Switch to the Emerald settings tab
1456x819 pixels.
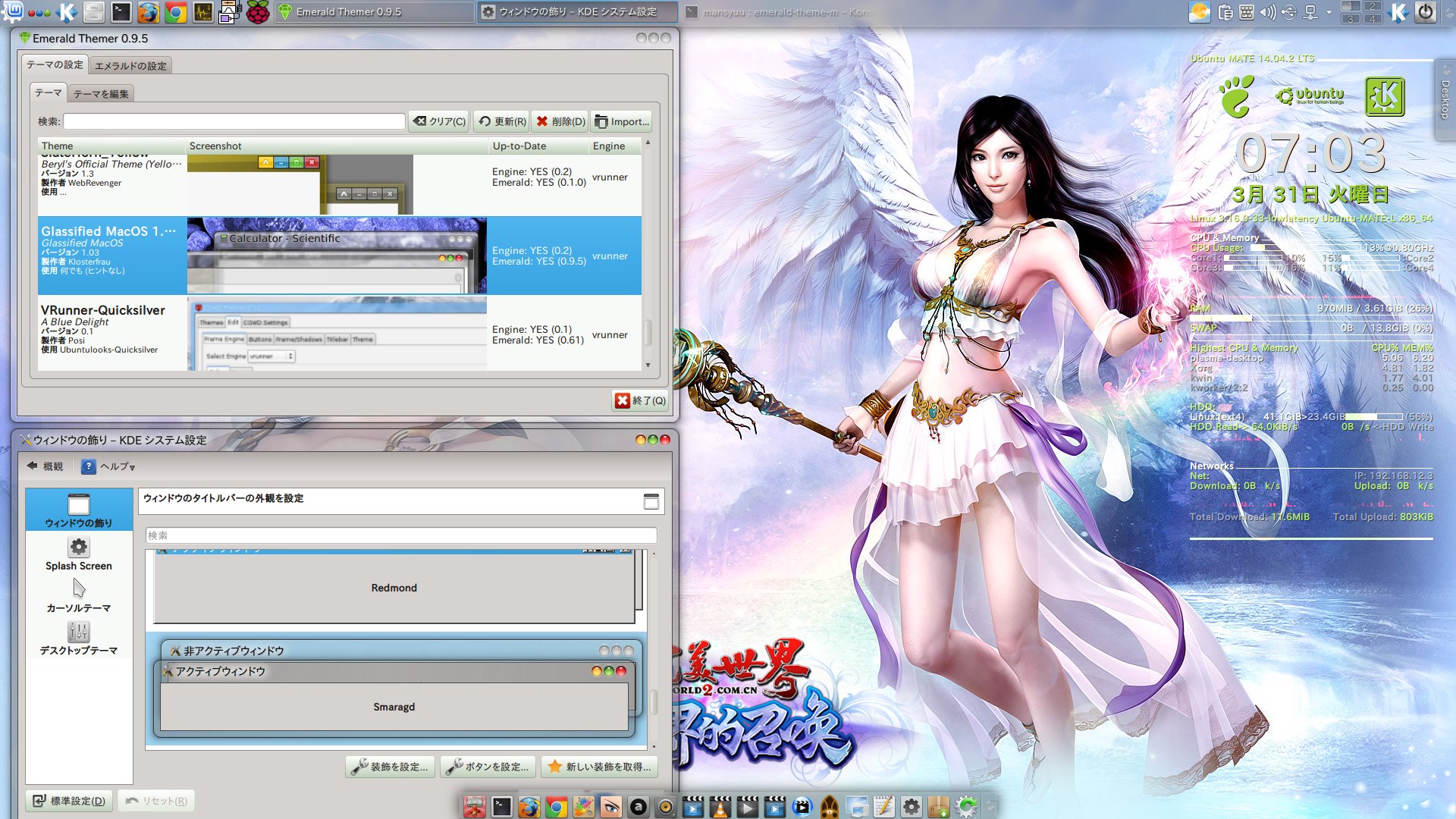[x=130, y=66]
